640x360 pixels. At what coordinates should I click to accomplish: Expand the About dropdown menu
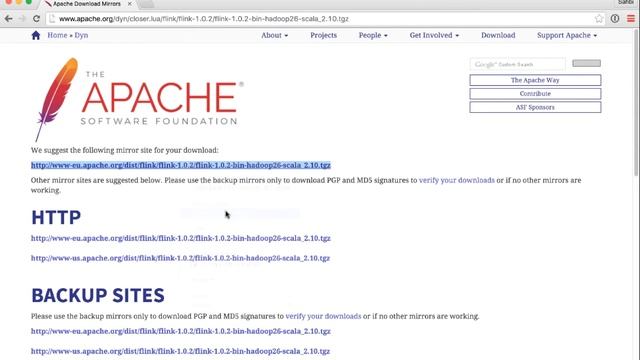(x=274, y=35)
